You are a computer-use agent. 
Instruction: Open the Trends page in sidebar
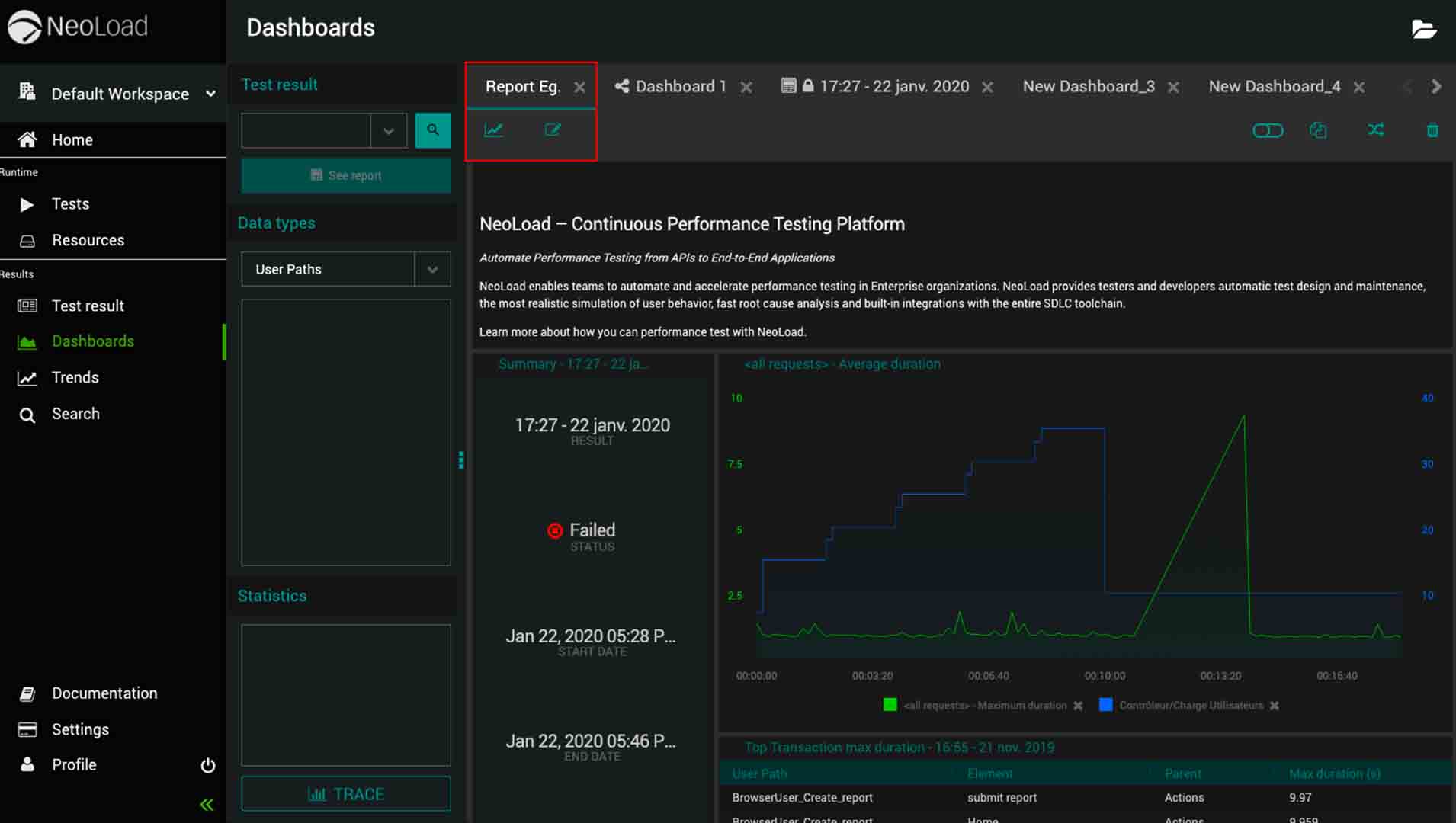[75, 378]
